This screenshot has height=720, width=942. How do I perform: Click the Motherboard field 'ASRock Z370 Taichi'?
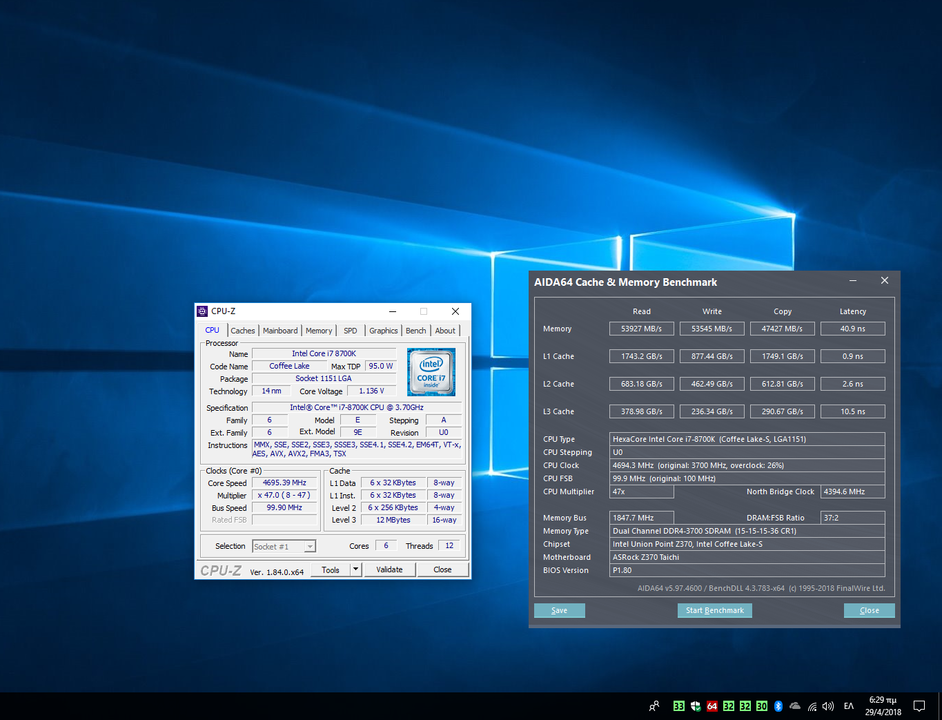747,557
